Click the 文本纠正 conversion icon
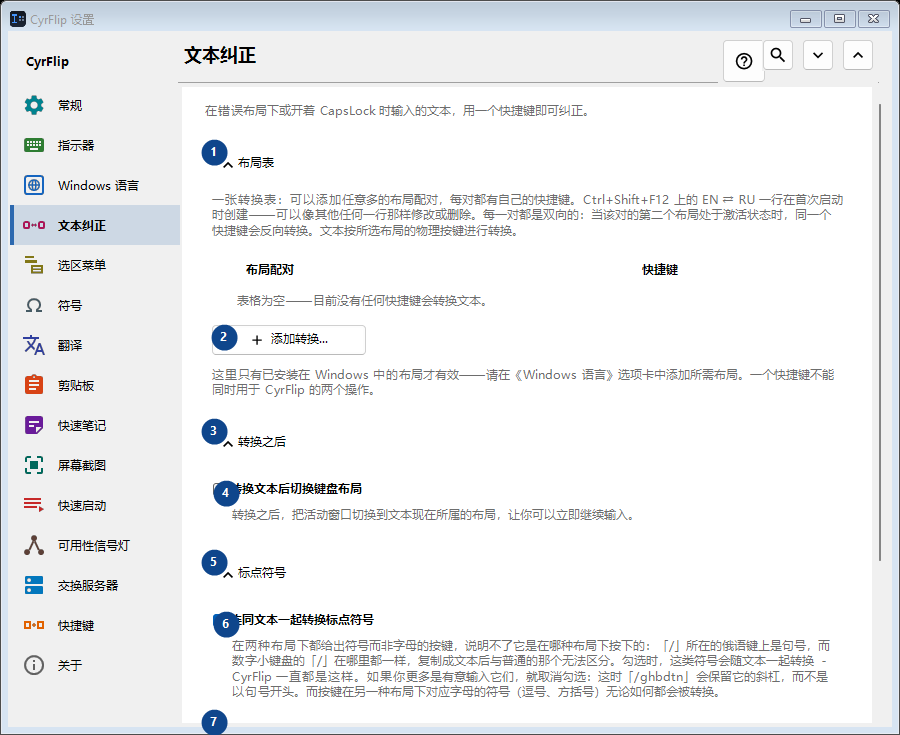This screenshot has height=735, width=900. tap(34, 225)
